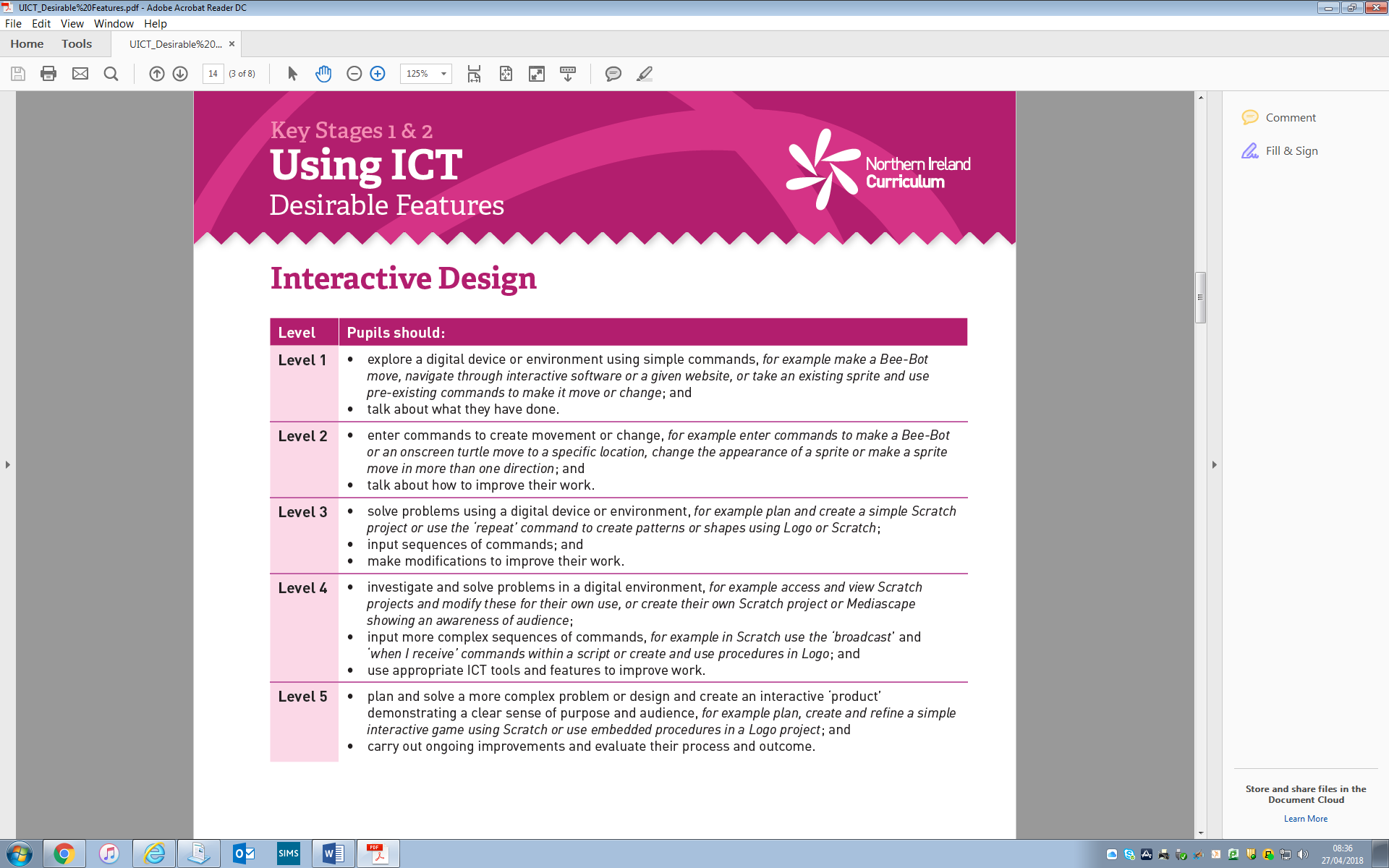Select the Hand pan tool
The image size is (1389, 868).
click(x=323, y=74)
